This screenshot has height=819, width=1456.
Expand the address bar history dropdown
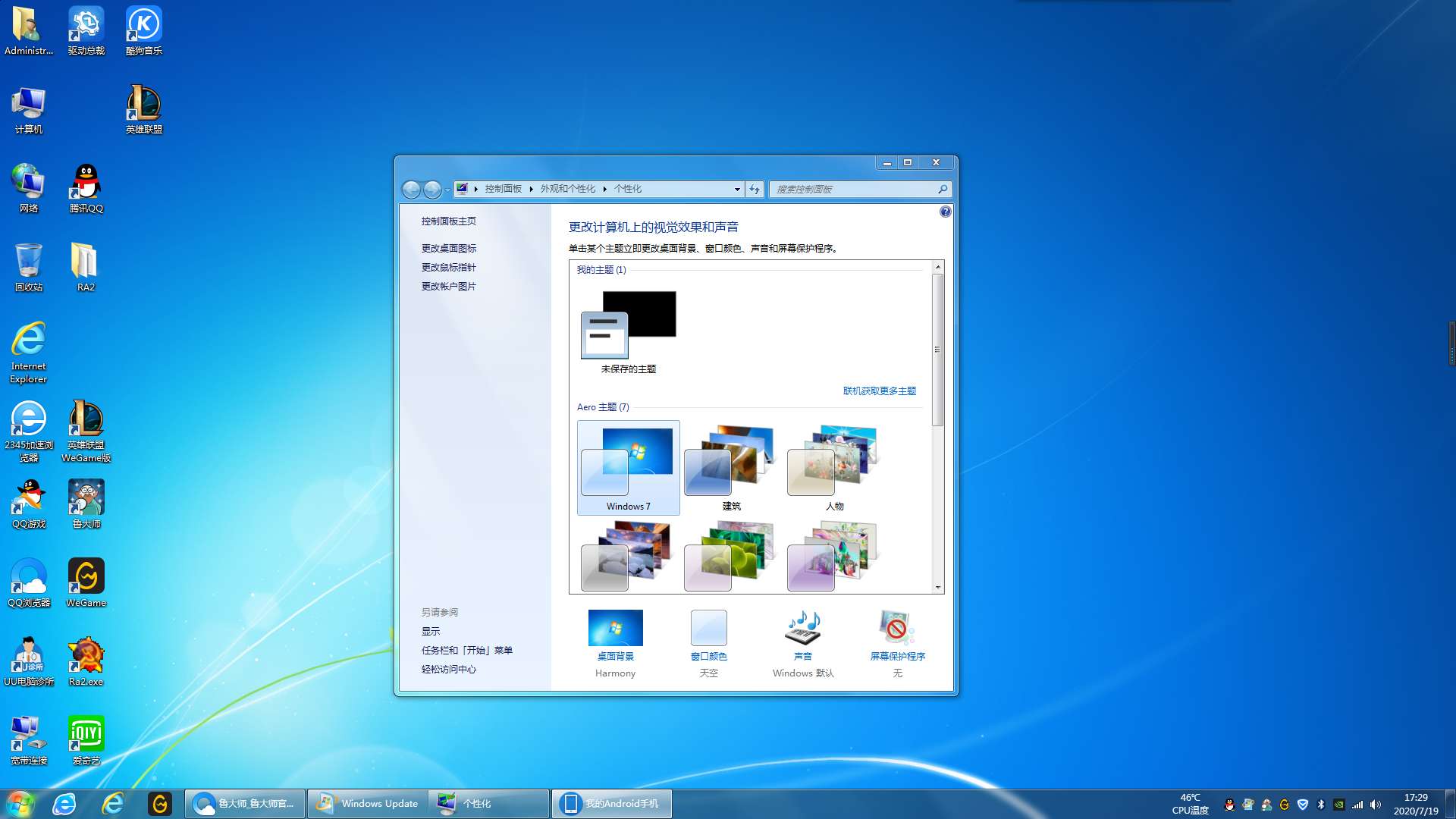737,190
